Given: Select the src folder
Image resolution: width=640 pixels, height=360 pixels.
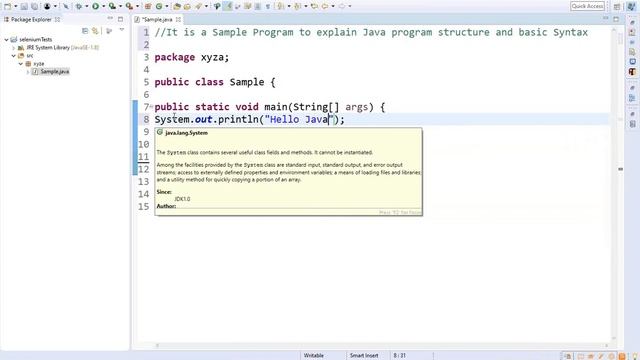Looking at the screenshot, I should [x=30, y=56].
